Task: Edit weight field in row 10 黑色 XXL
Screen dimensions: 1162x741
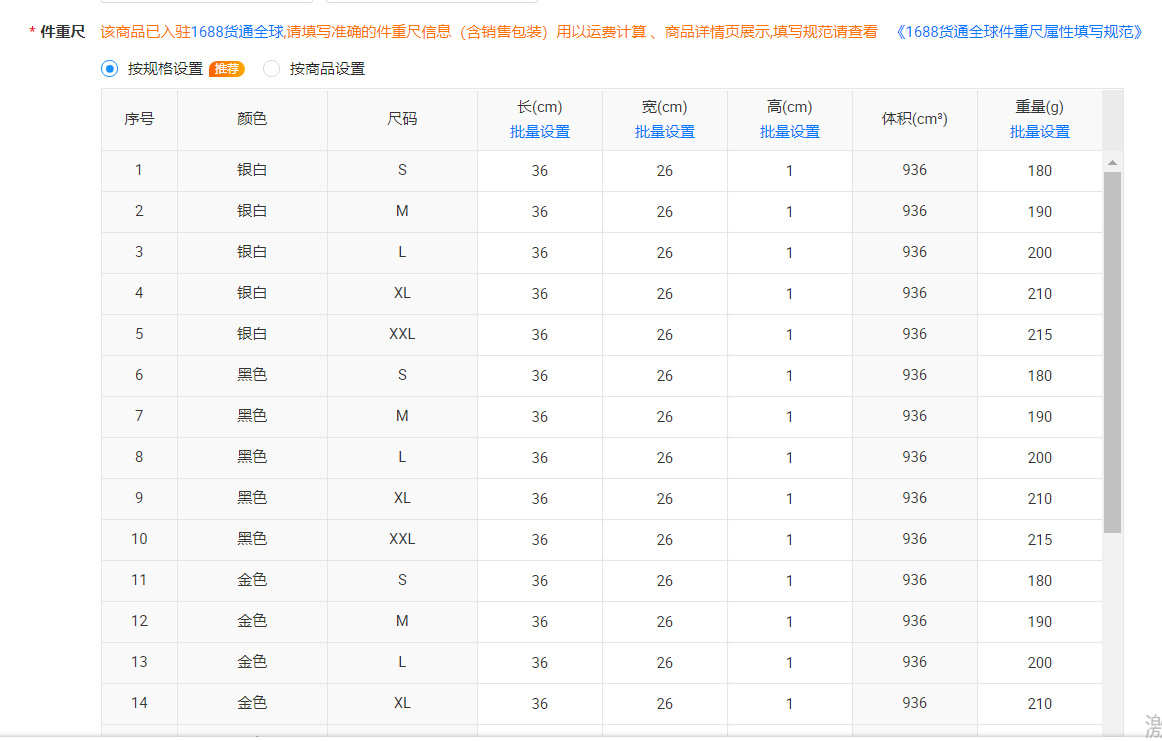Action: (x=1039, y=540)
